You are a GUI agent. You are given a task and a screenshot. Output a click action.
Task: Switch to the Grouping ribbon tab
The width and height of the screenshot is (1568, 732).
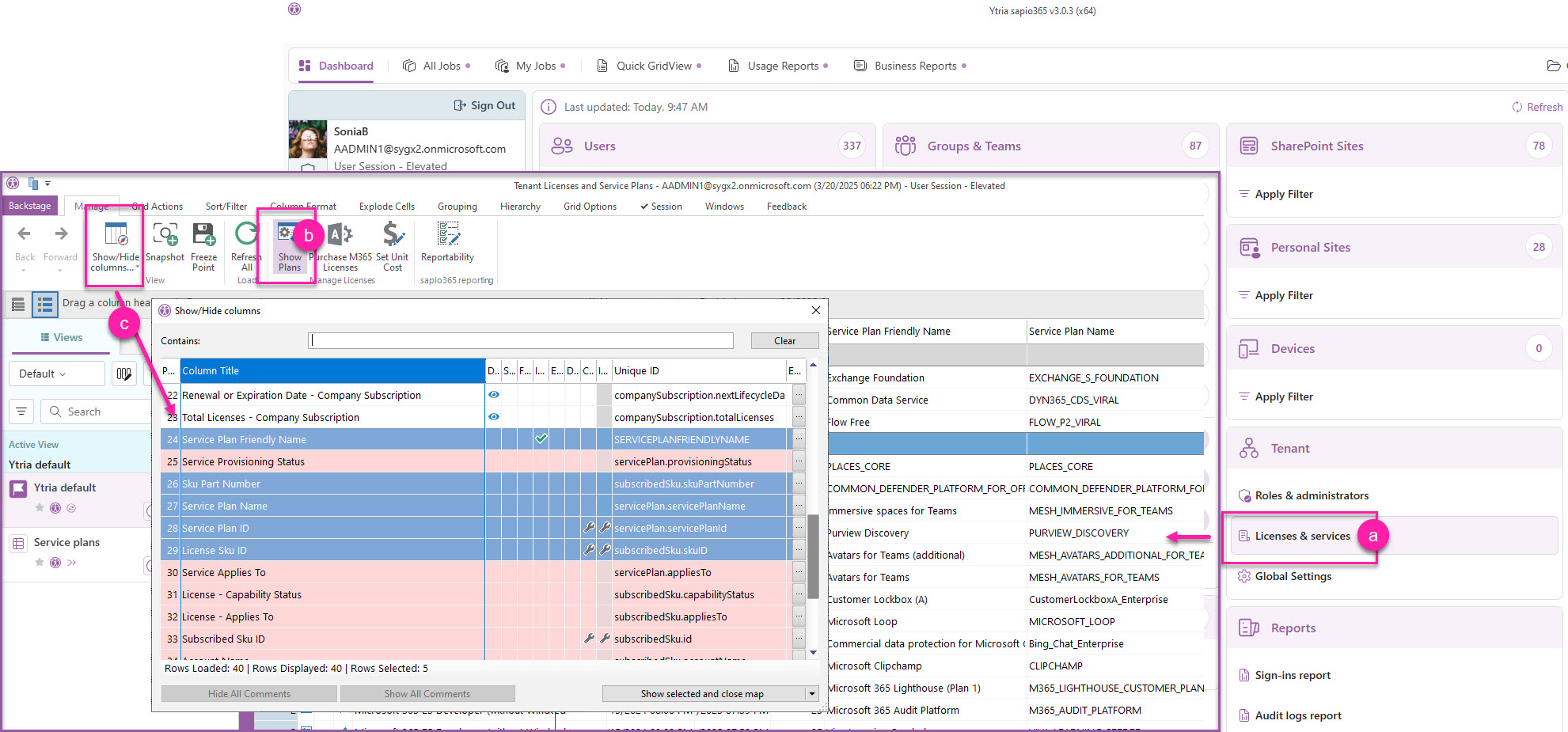coord(457,207)
